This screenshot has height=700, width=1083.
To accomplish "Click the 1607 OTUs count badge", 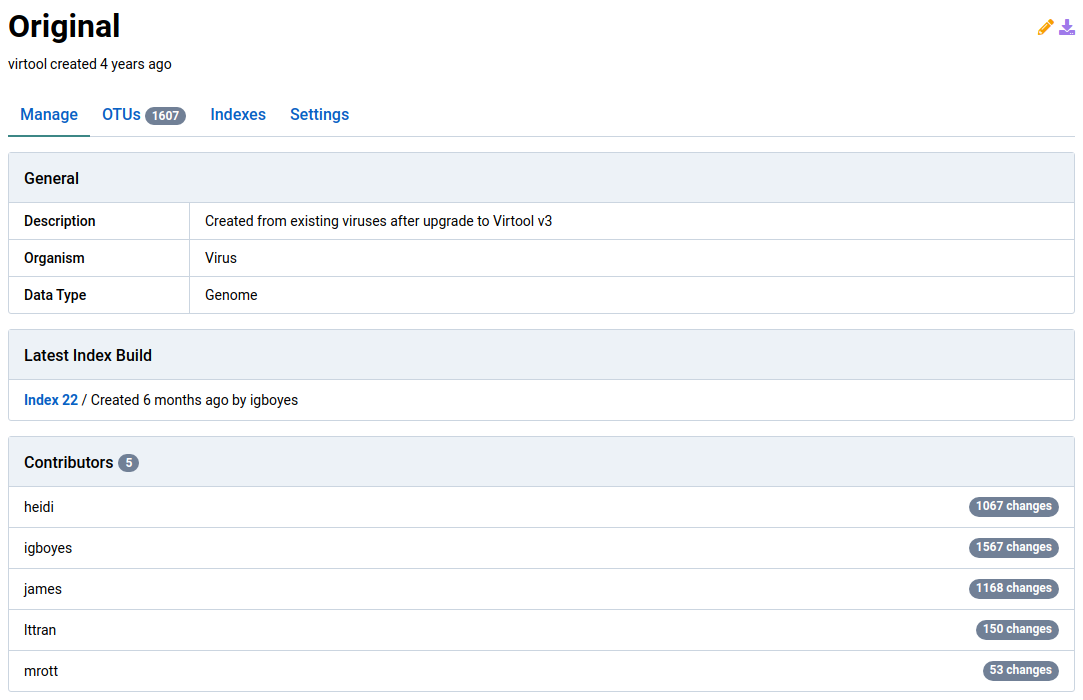I will point(165,116).
